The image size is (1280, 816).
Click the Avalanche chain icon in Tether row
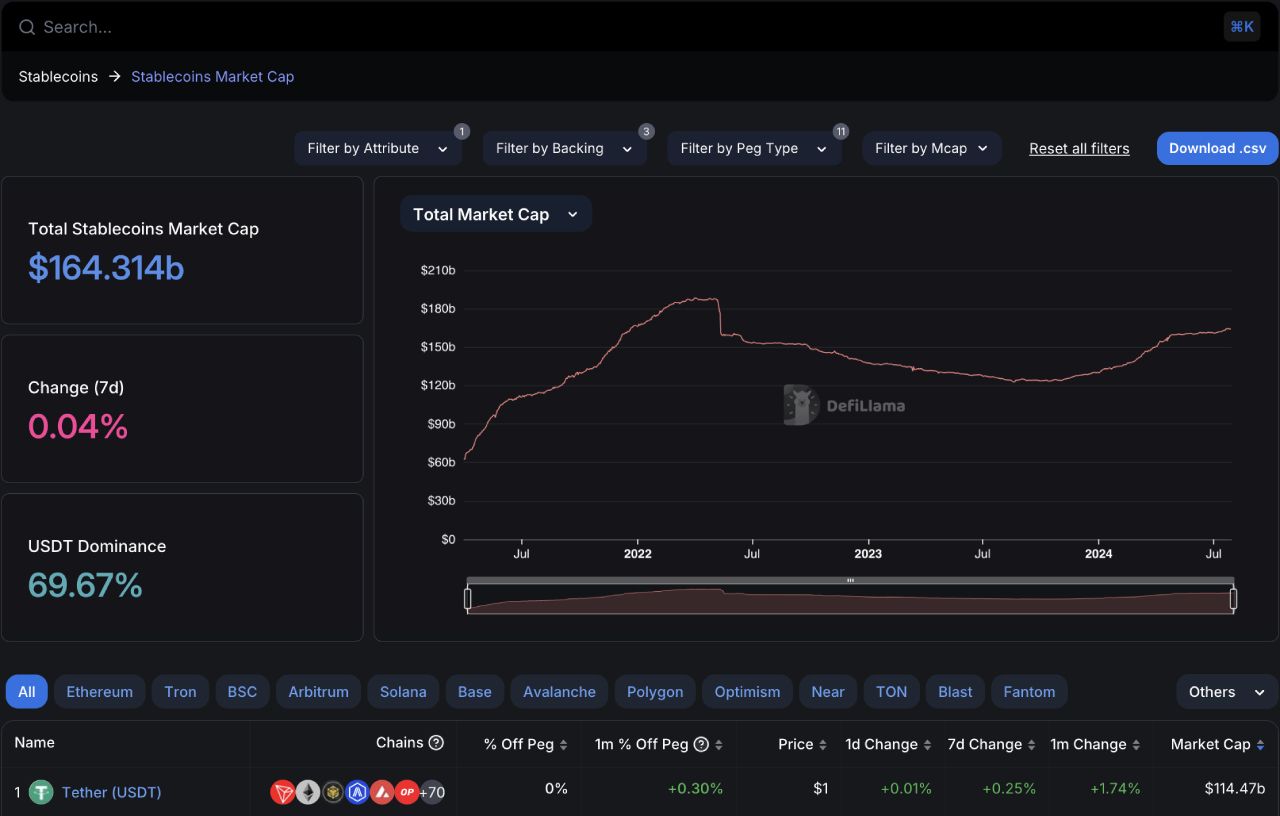(382, 792)
